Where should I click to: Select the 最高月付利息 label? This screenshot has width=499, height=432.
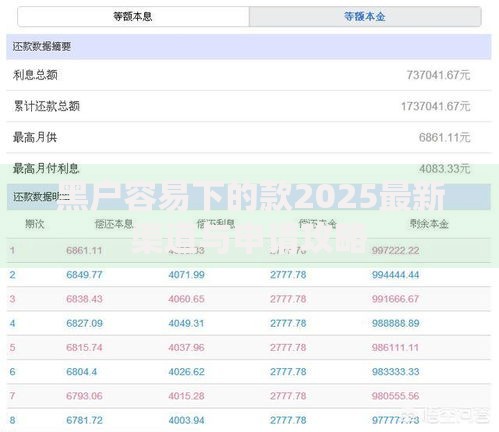pos(46,168)
